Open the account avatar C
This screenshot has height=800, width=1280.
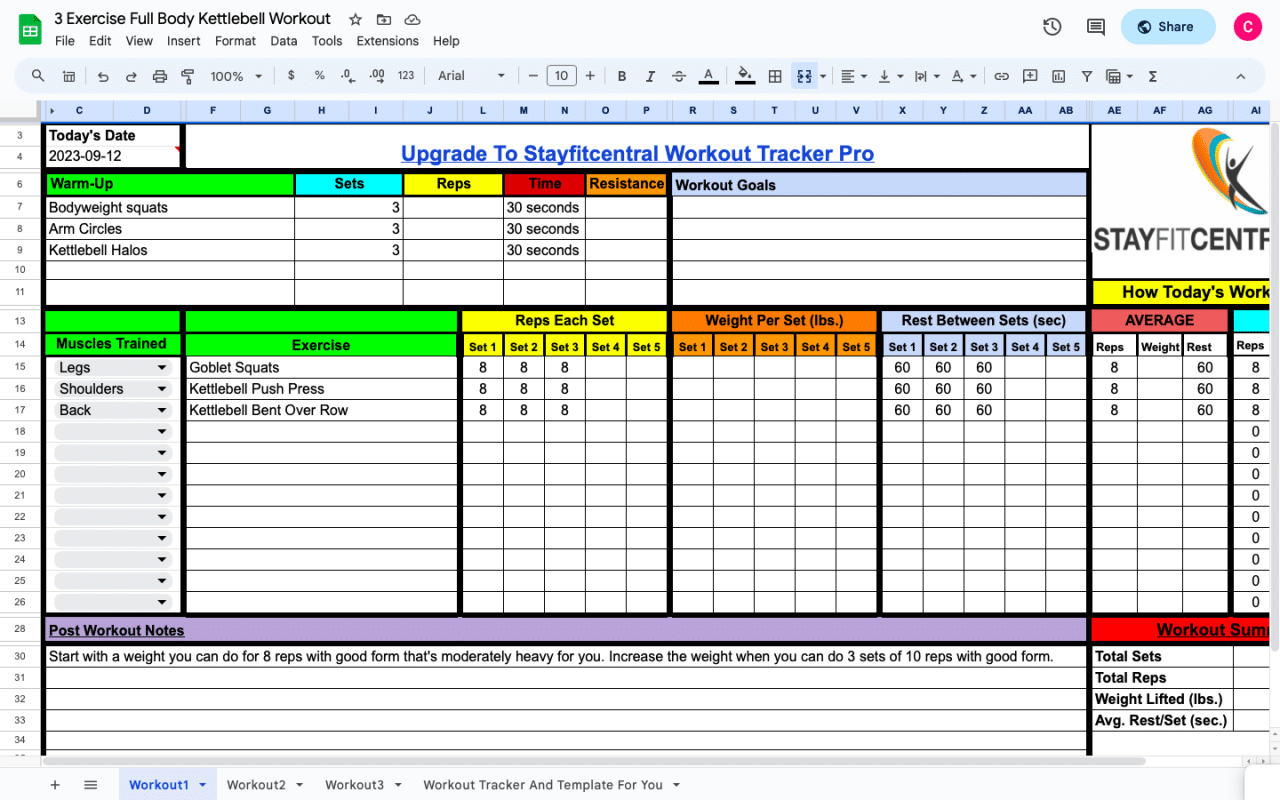tap(1247, 27)
